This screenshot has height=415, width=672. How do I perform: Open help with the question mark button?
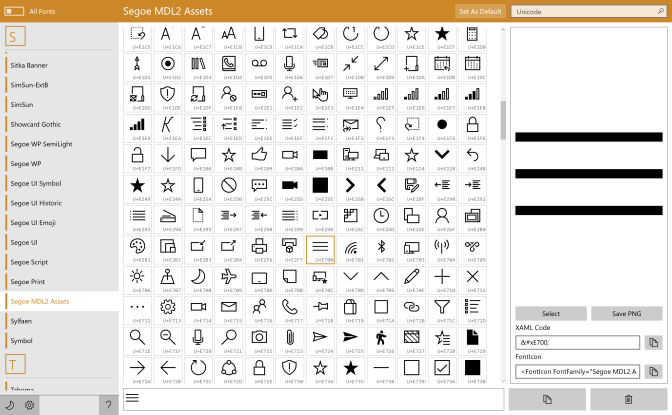pyautogui.click(x=108, y=405)
